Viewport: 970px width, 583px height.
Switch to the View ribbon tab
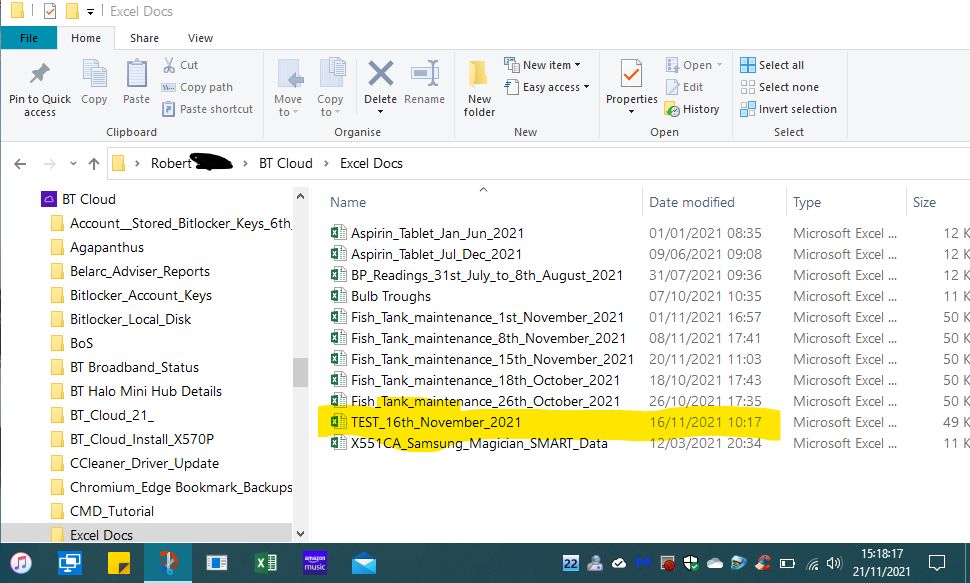[200, 38]
